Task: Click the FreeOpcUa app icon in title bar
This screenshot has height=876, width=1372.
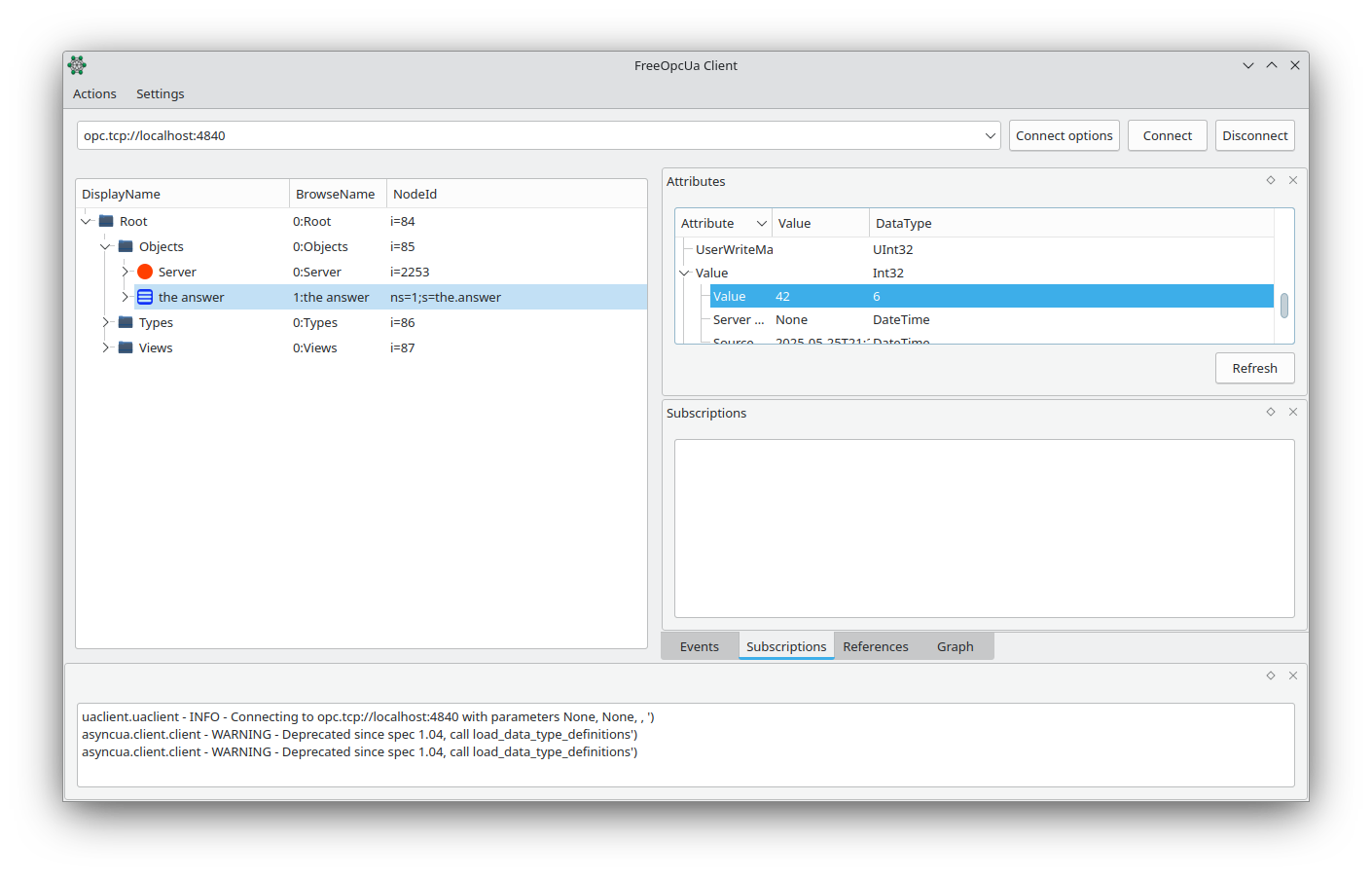Action: [x=77, y=65]
